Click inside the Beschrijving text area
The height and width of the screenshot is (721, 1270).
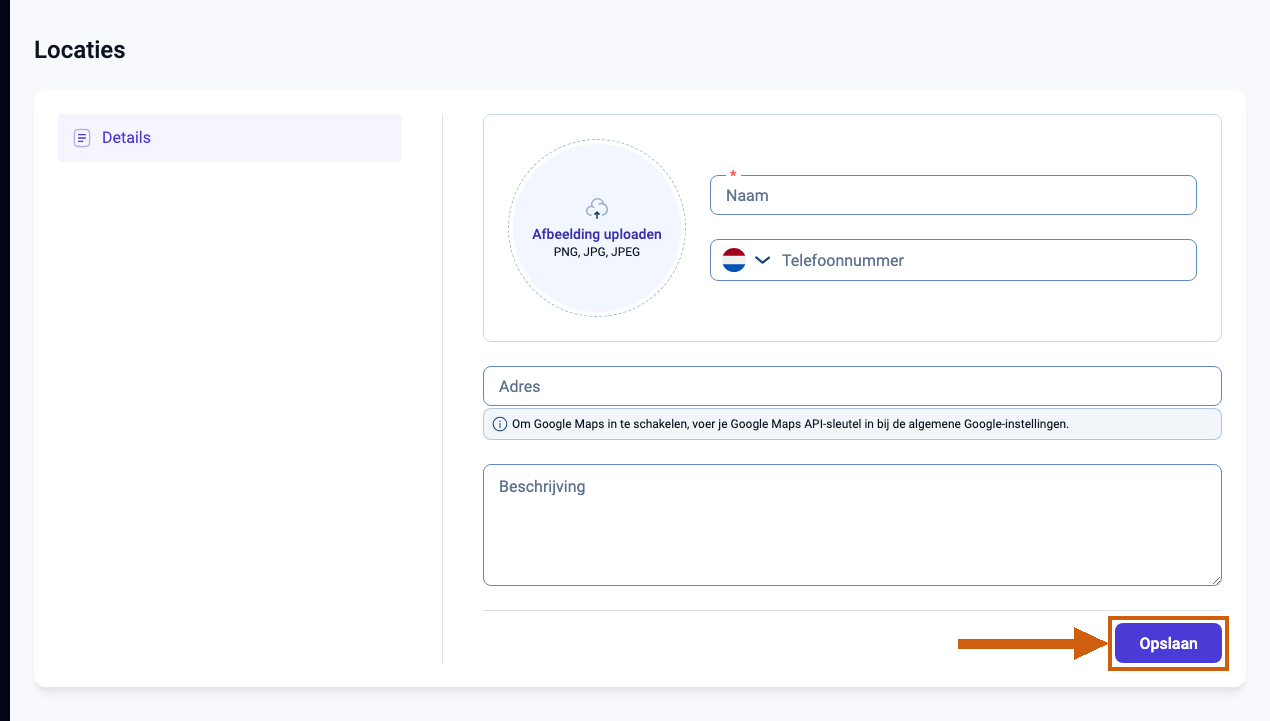pos(852,525)
